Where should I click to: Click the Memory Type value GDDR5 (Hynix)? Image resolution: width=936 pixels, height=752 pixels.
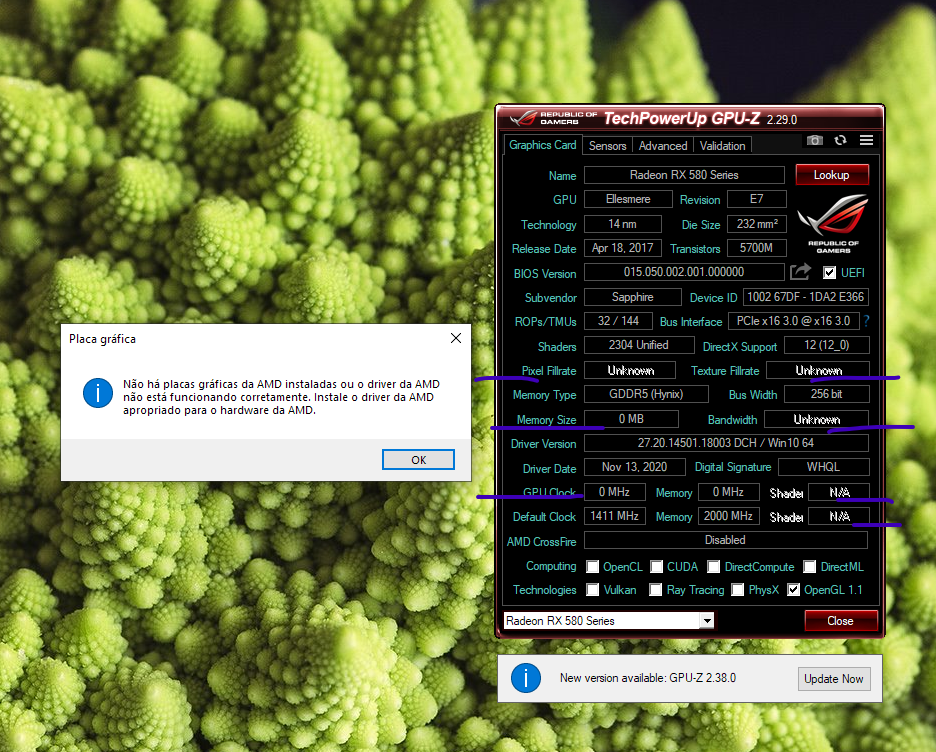tap(646, 394)
